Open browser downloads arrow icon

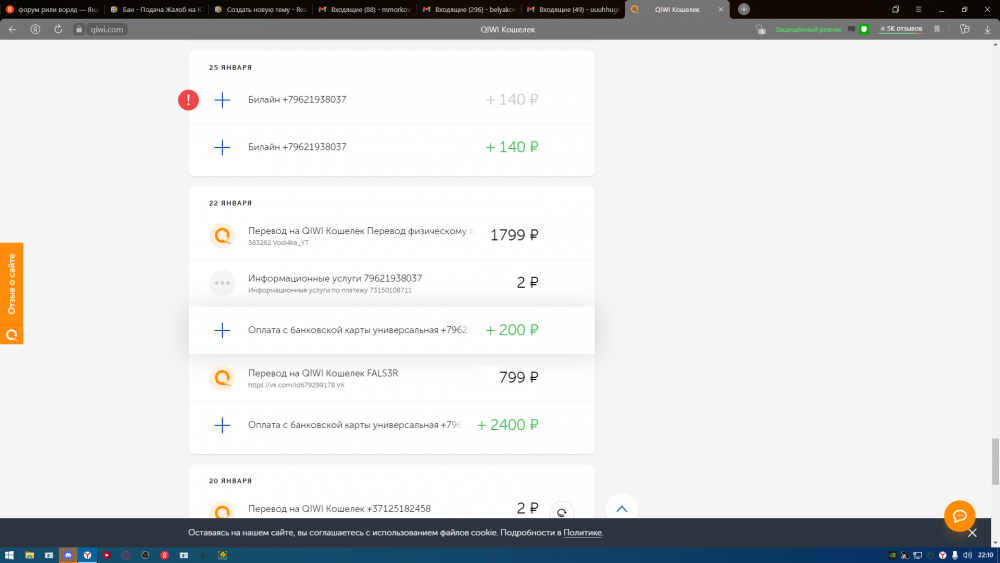[x=987, y=29]
